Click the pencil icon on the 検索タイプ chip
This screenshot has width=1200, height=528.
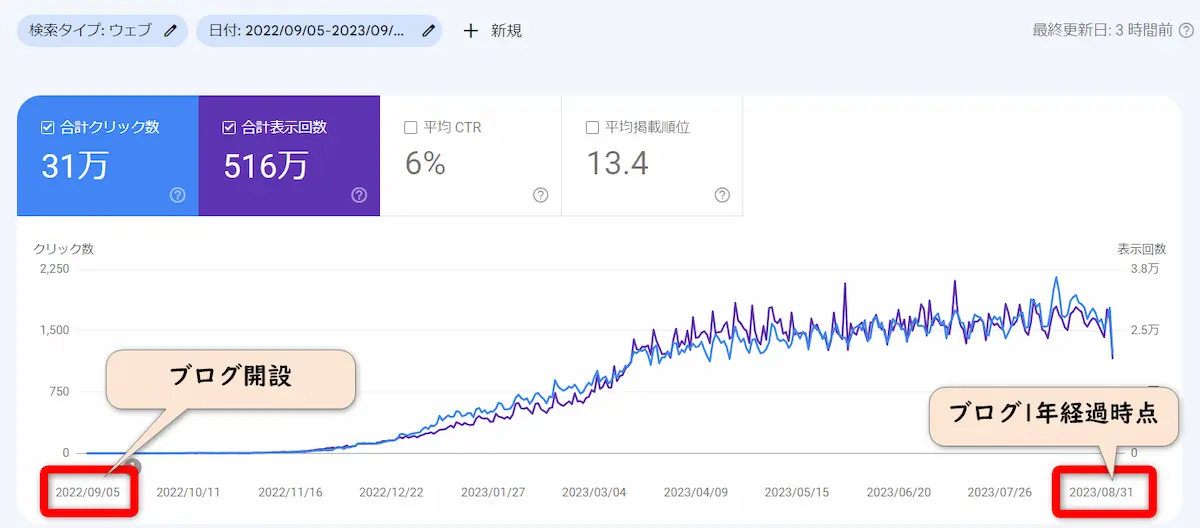pyautogui.click(x=170, y=31)
